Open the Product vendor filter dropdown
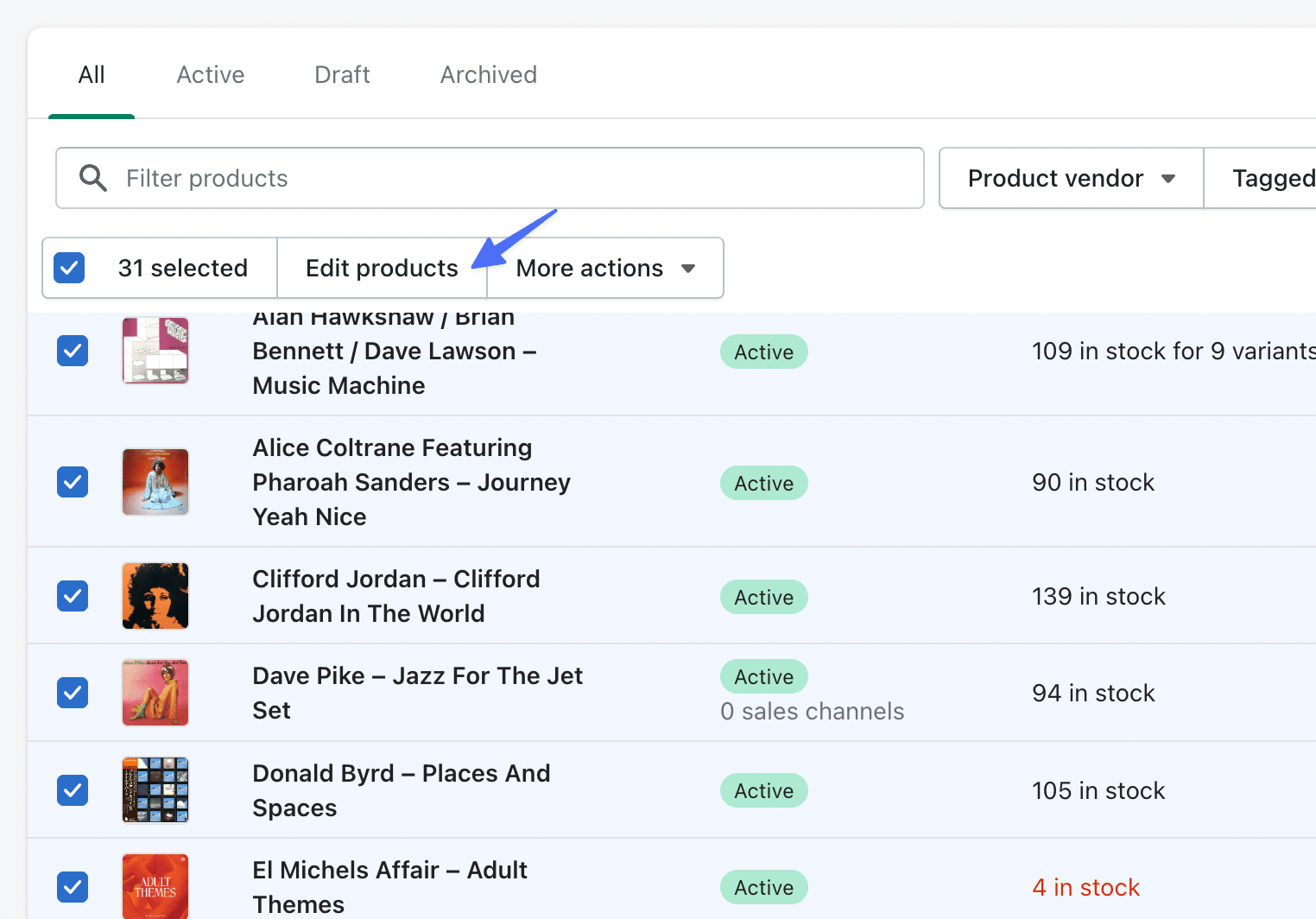 coord(1070,178)
